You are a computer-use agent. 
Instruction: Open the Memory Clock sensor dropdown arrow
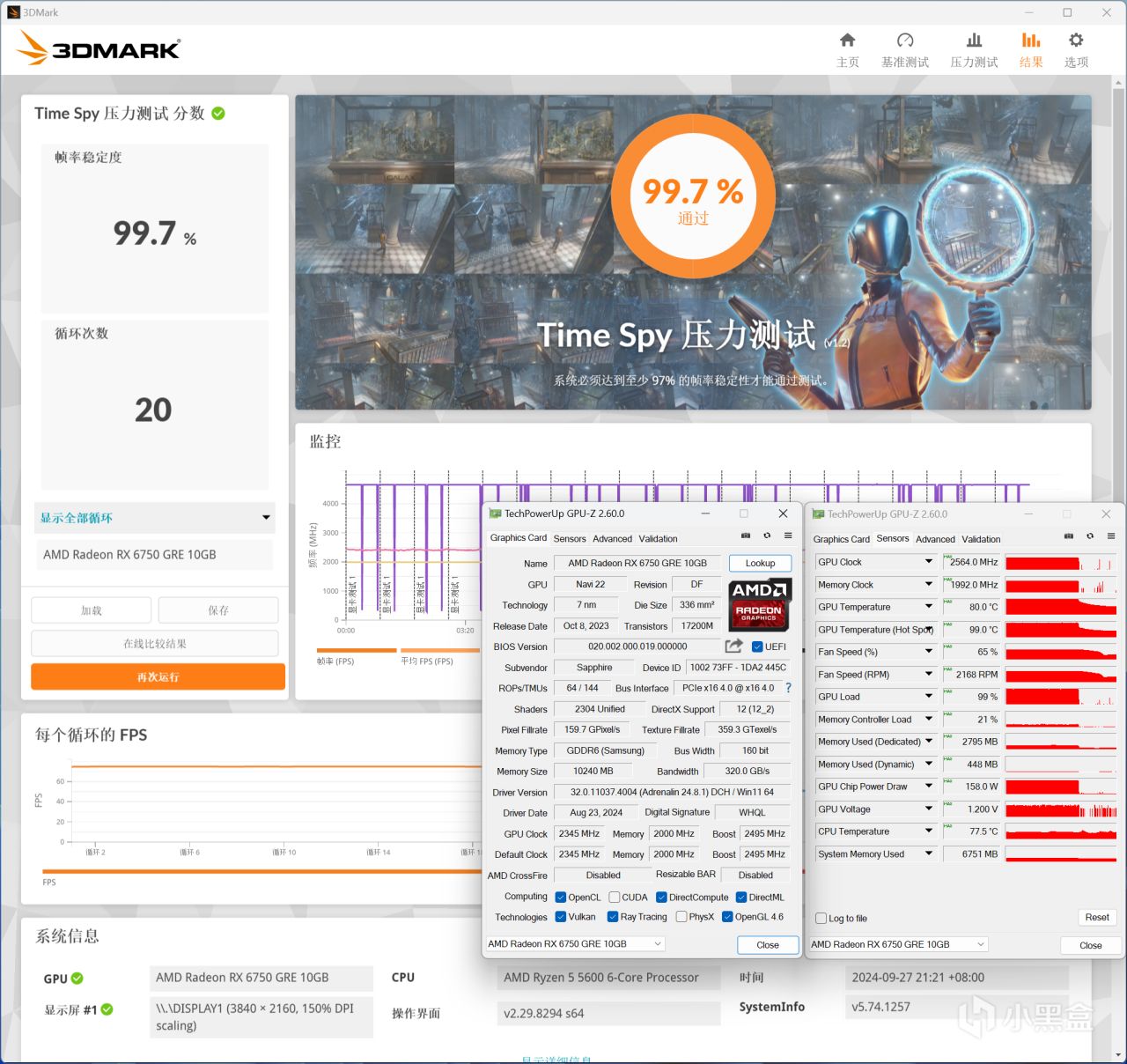pos(928,584)
